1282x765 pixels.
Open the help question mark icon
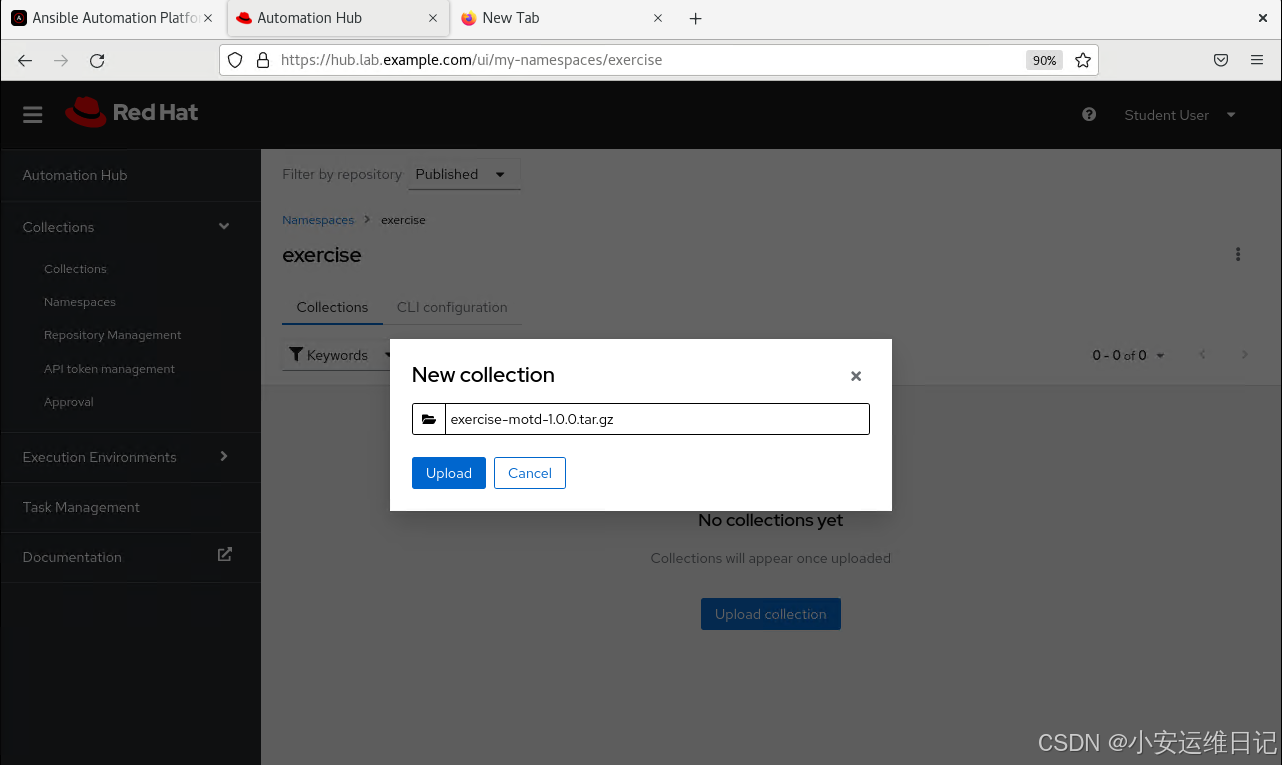click(1089, 115)
